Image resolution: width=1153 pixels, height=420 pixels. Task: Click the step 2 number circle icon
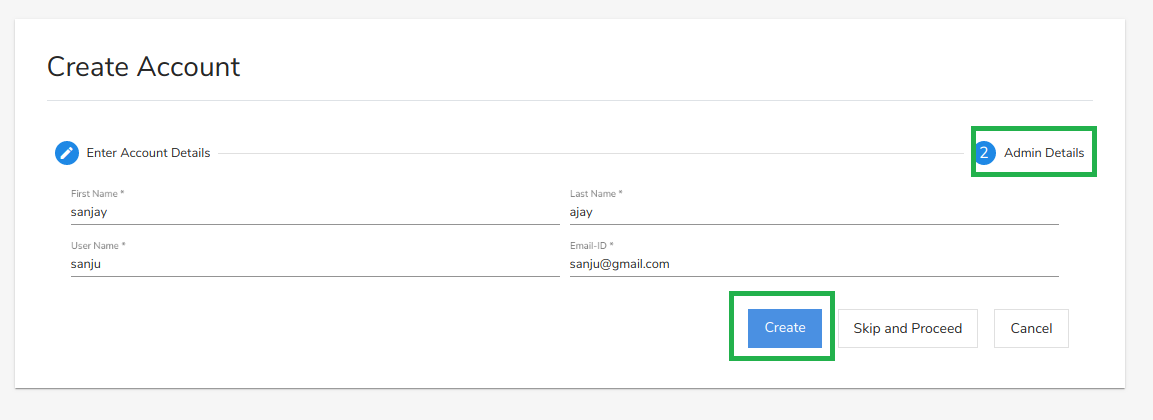tap(985, 153)
